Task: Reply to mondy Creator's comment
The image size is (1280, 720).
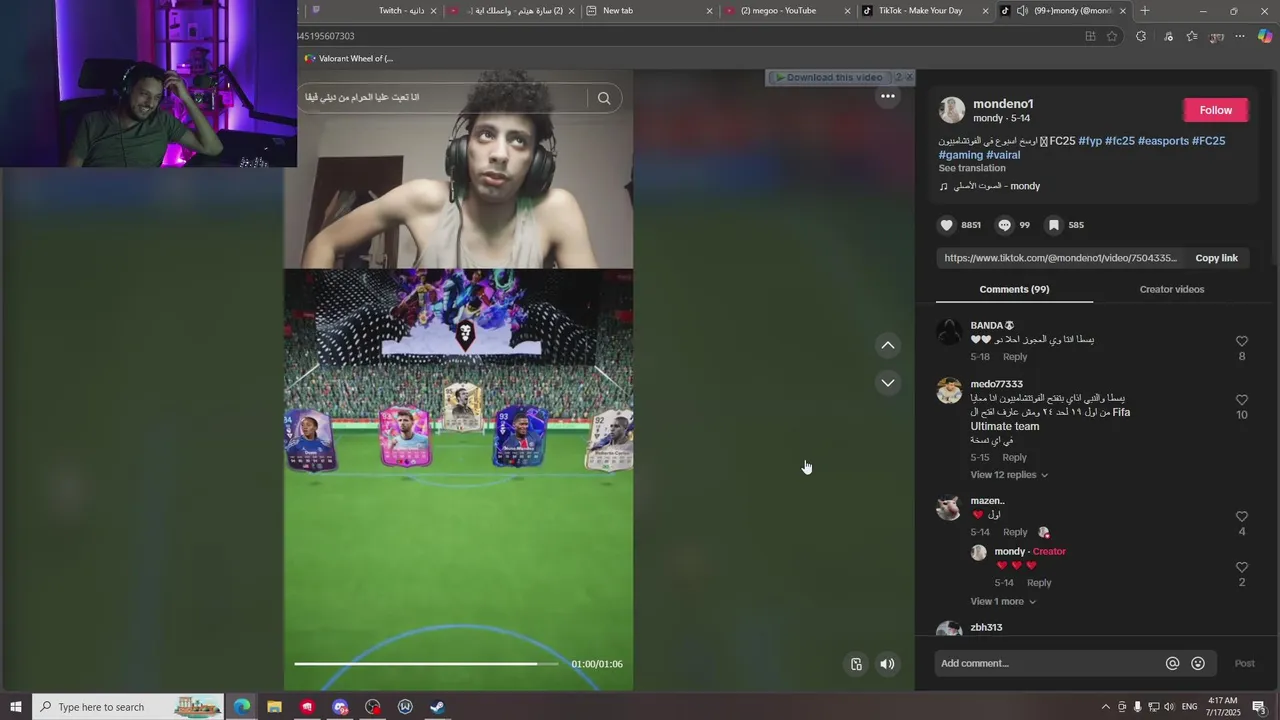Action: pos(1039,583)
